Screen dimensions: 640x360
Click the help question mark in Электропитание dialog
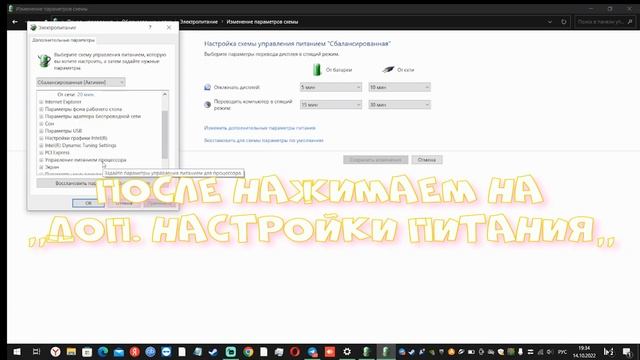tap(150, 27)
